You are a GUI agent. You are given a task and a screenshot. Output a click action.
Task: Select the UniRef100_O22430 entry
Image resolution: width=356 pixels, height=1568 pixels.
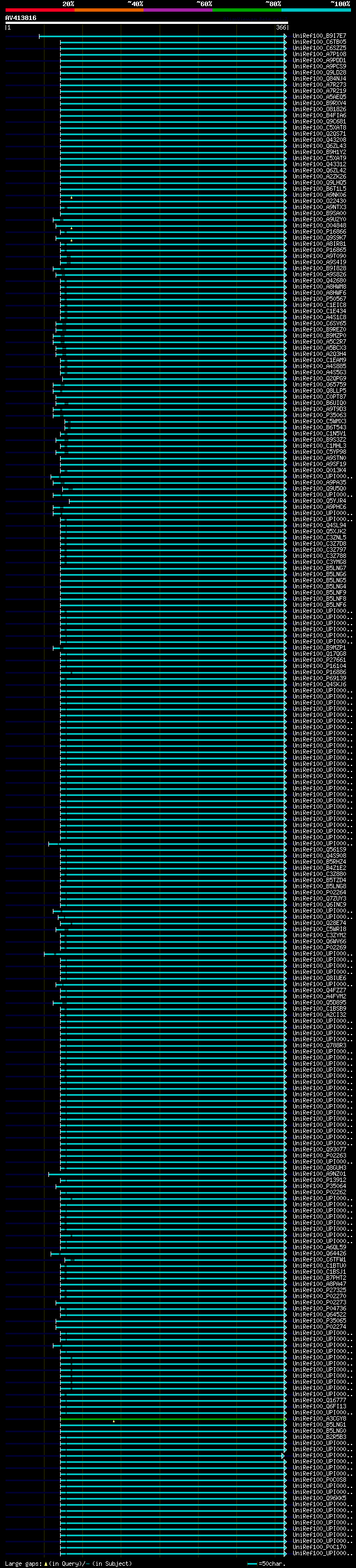pos(319,201)
